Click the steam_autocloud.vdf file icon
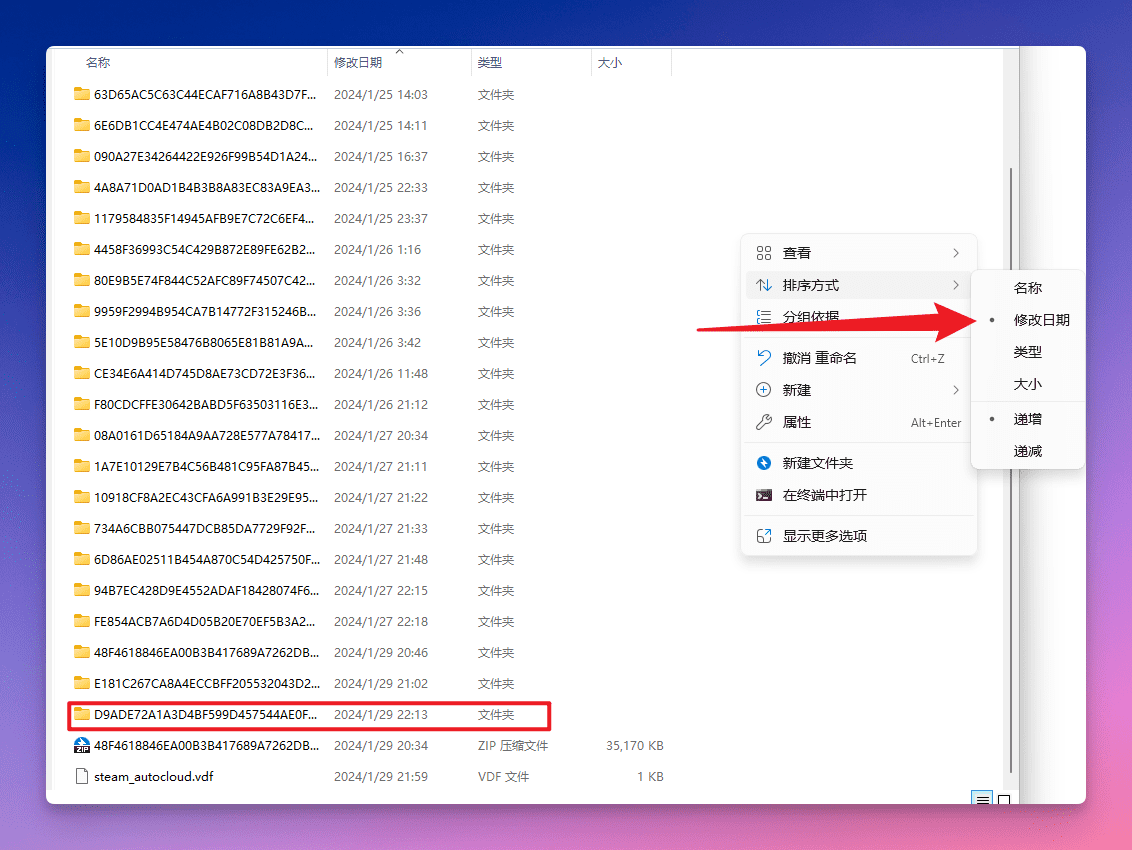1132x850 pixels. click(82, 776)
